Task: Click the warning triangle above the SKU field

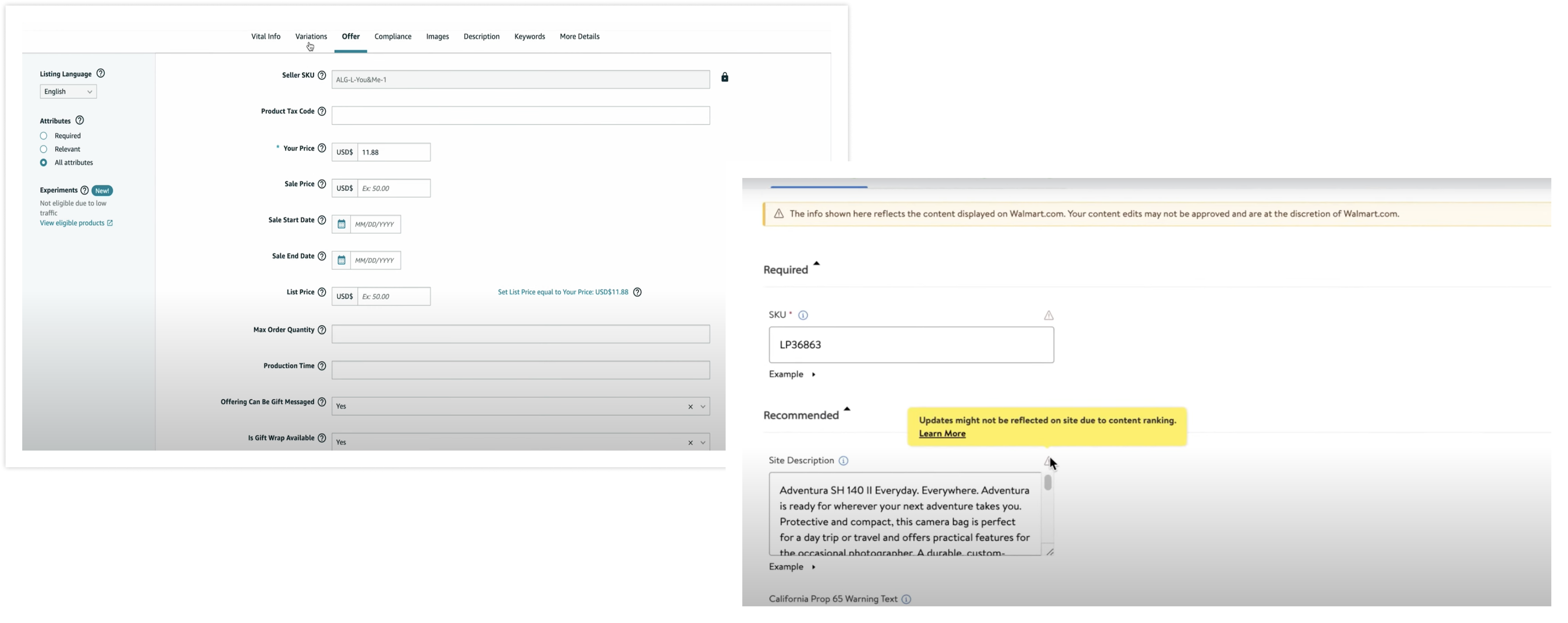Action: (x=1049, y=315)
